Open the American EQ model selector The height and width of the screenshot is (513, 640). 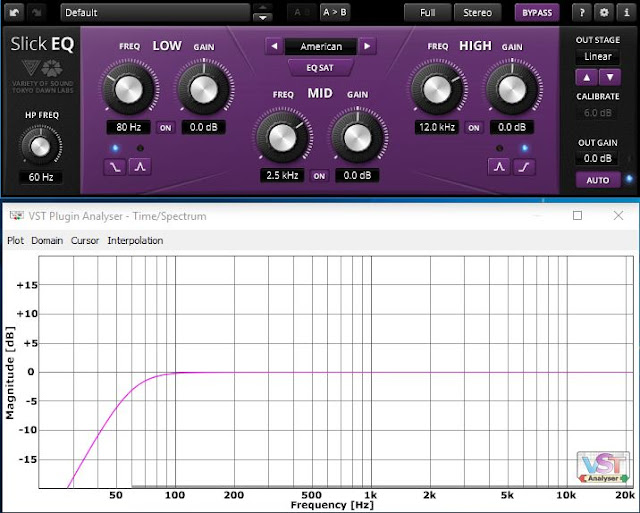[x=321, y=47]
